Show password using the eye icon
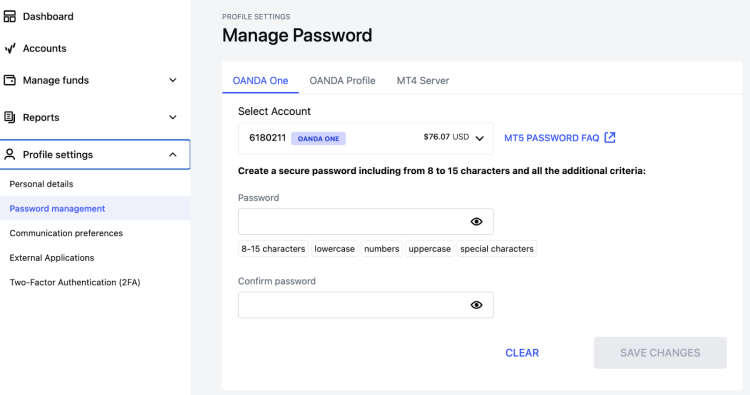This screenshot has width=750, height=395. [476, 221]
